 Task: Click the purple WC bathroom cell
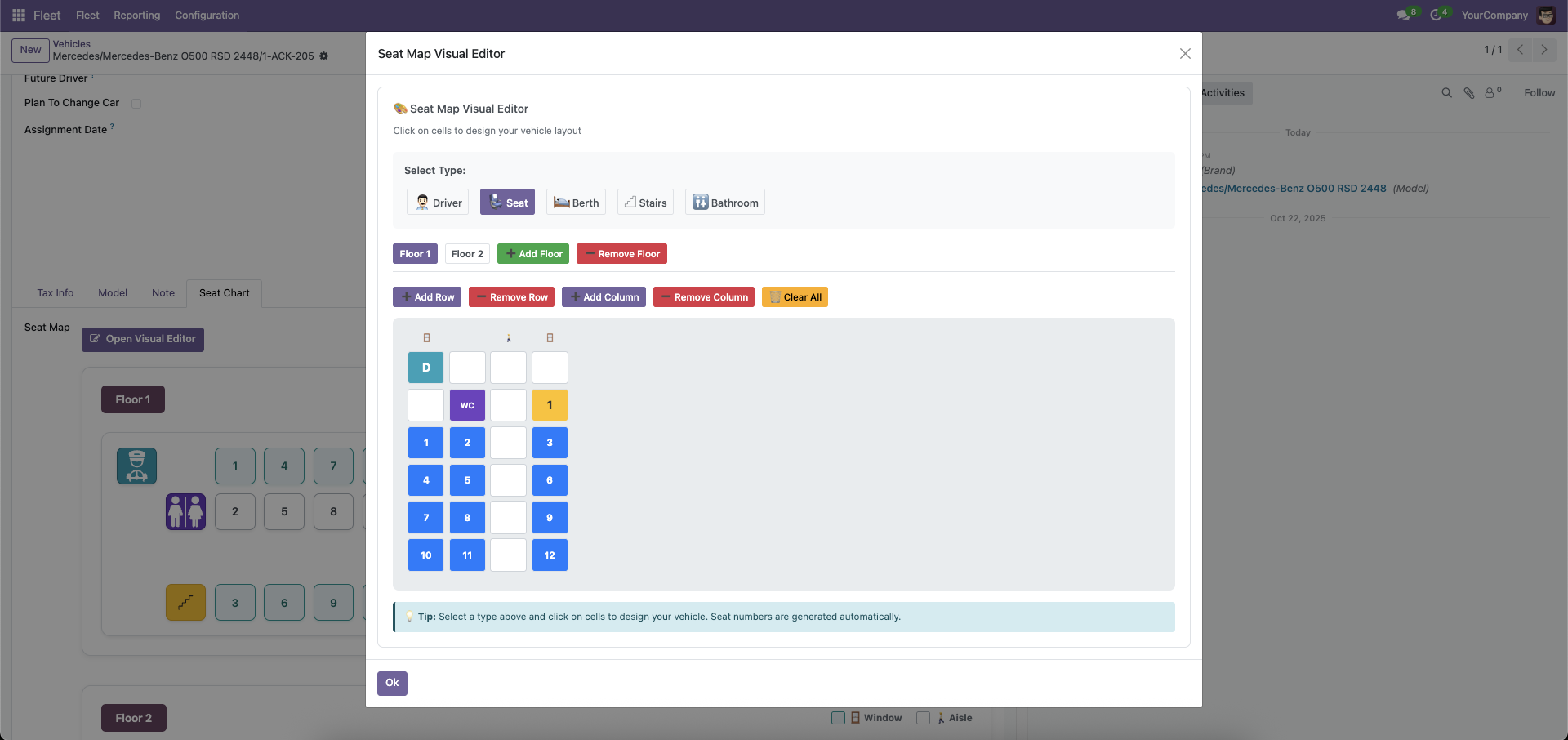[467, 405]
